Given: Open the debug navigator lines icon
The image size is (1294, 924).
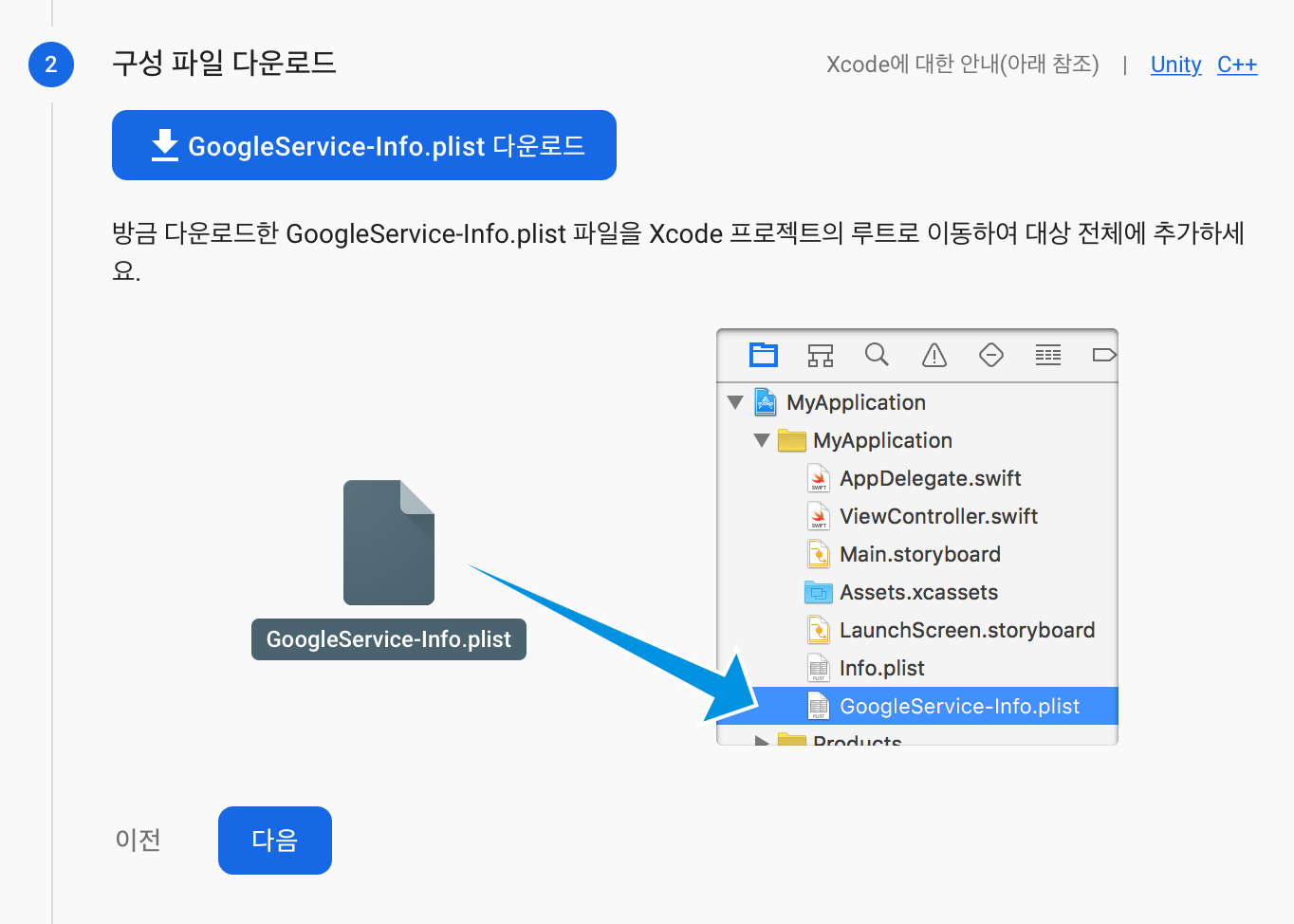Looking at the screenshot, I should click(1048, 355).
